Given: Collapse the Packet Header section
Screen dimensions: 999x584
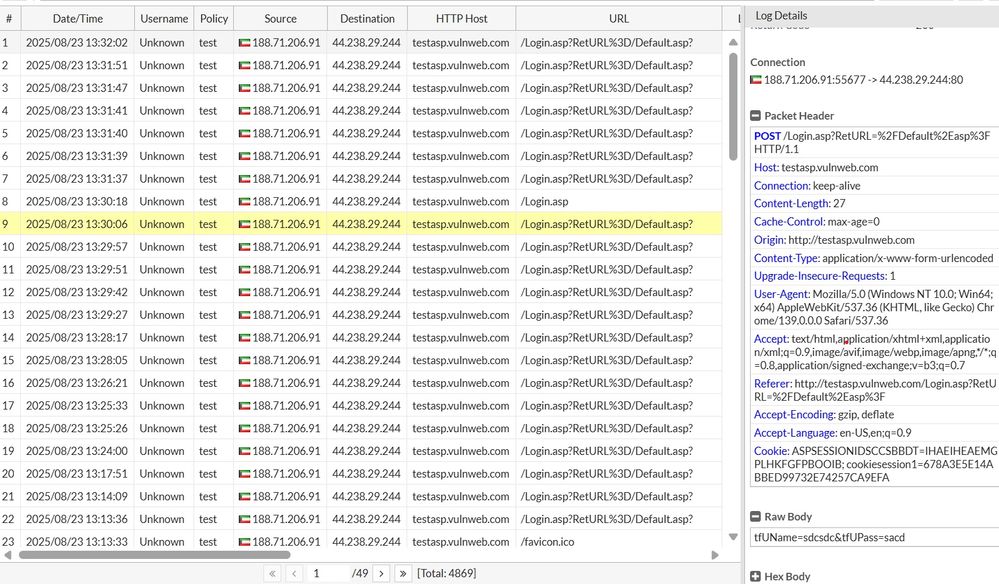Looking at the screenshot, I should pos(755,116).
